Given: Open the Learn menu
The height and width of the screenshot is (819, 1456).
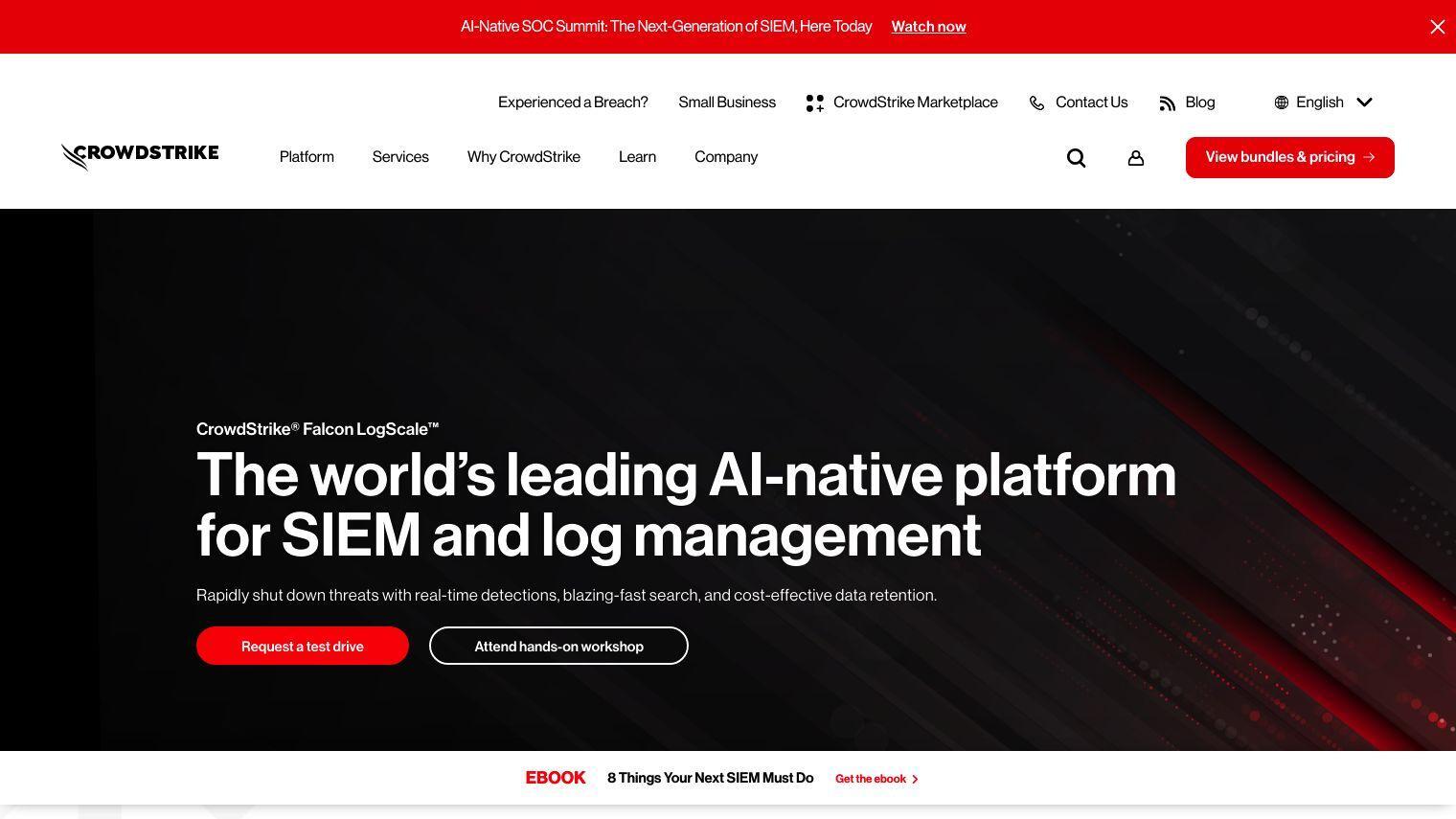Looking at the screenshot, I should pos(637,157).
